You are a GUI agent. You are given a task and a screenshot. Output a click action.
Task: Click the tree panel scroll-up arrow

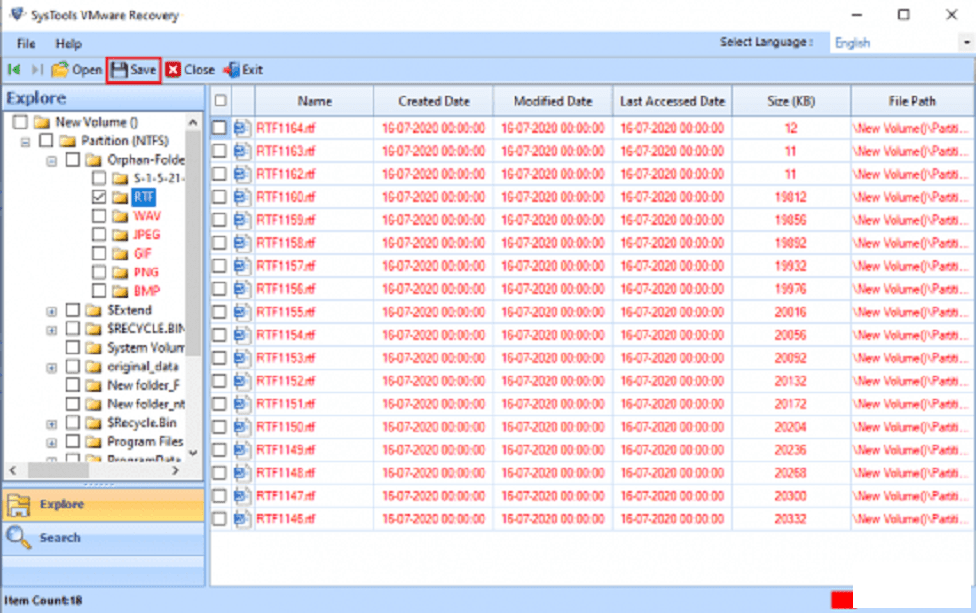pyautogui.click(x=193, y=123)
